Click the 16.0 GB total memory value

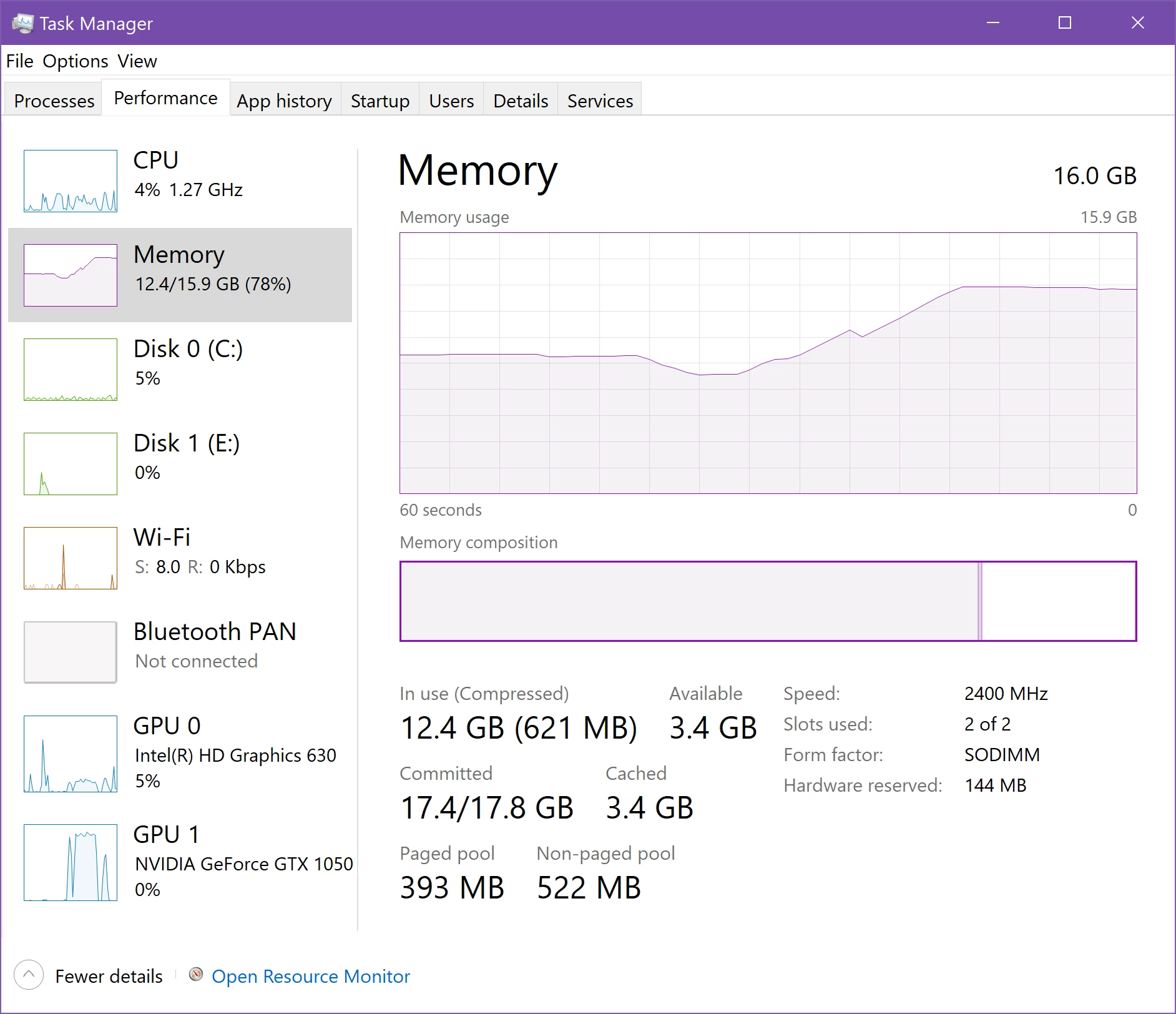(x=1095, y=176)
